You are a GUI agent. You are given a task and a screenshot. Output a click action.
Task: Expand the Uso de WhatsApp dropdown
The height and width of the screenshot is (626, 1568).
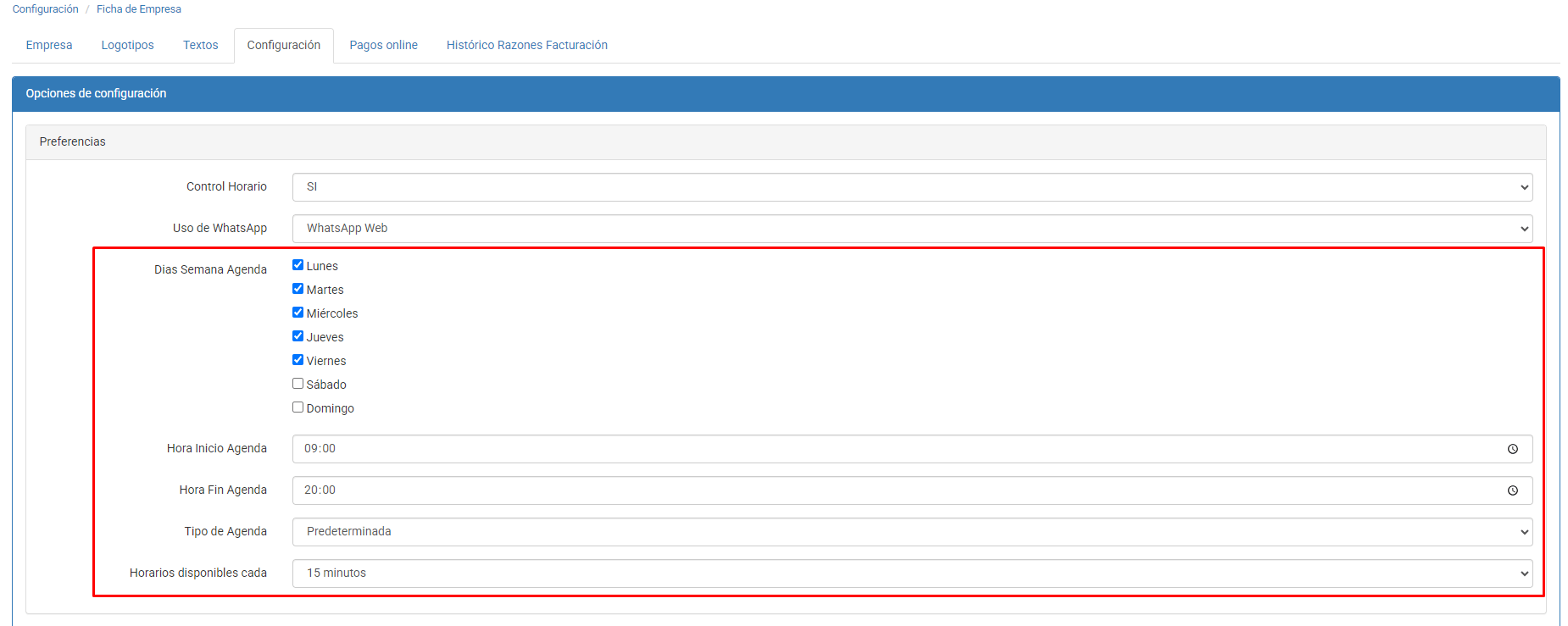[911, 229]
